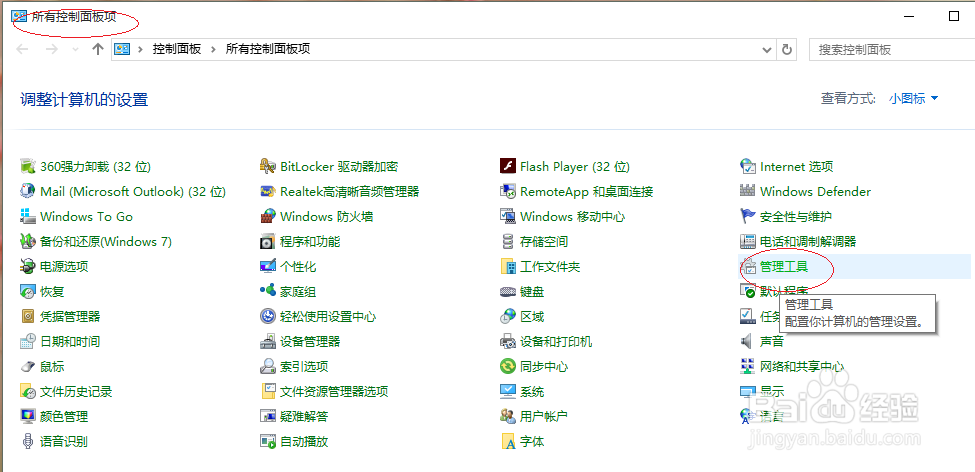Click the 个性化 icon
Screen dimensions: 975x472
click(x=268, y=266)
